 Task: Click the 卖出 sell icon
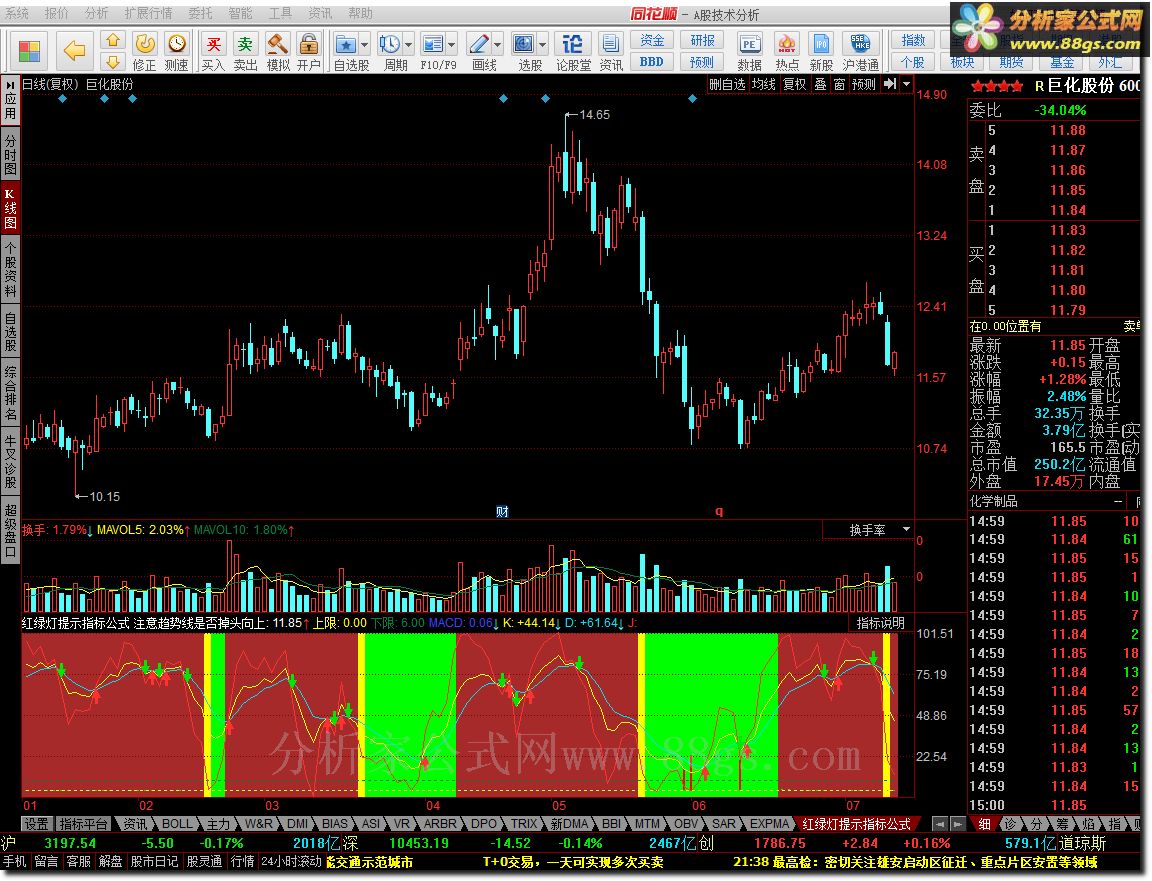click(x=245, y=51)
